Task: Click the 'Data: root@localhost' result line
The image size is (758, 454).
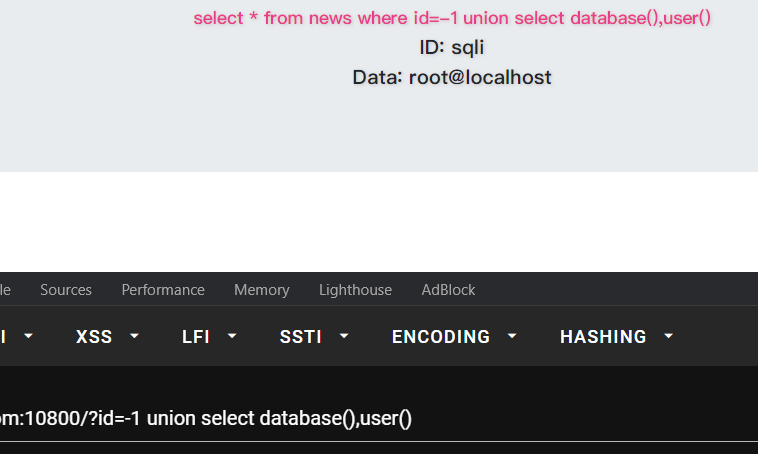Action: pos(452,77)
